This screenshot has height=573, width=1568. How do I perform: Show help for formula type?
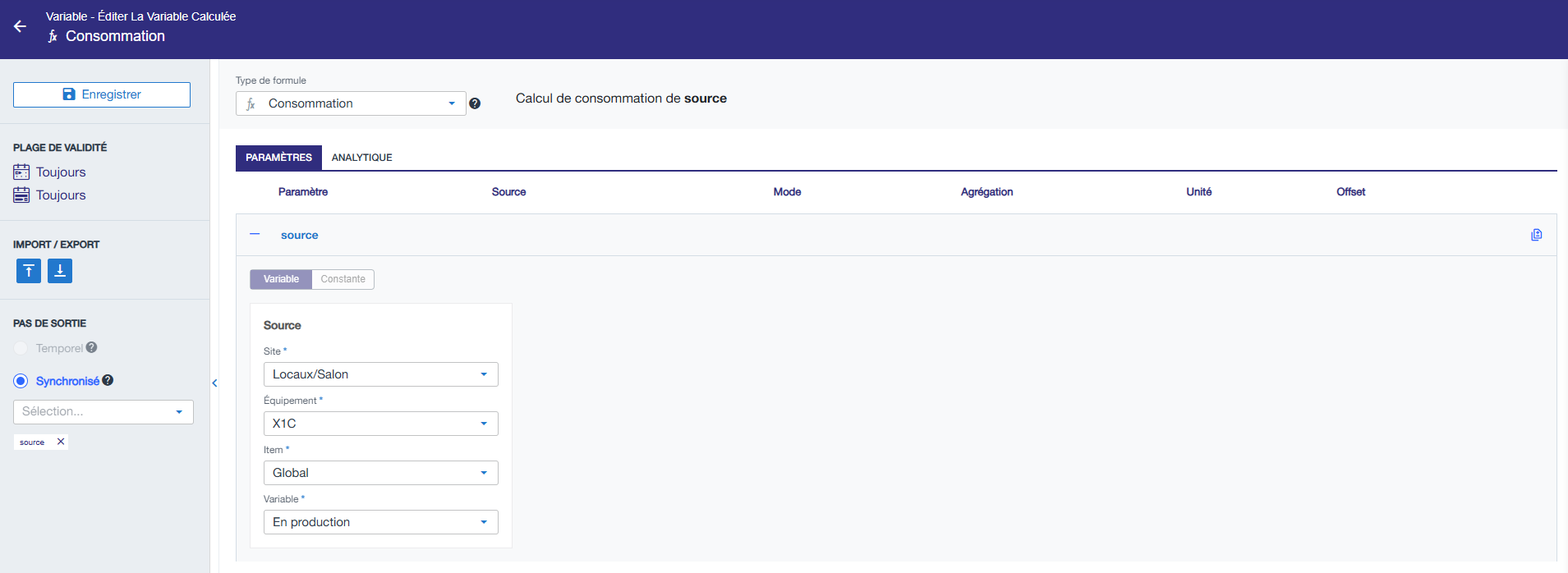[x=475, y=103]
